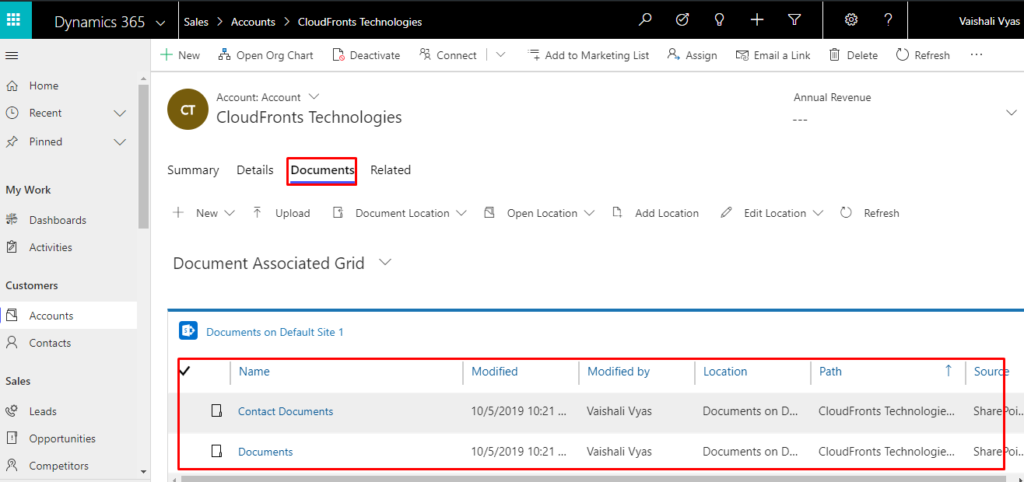Open Vaishali Vyas user menu
This screenshot has height=482, width=1024.
click(989, 22)
